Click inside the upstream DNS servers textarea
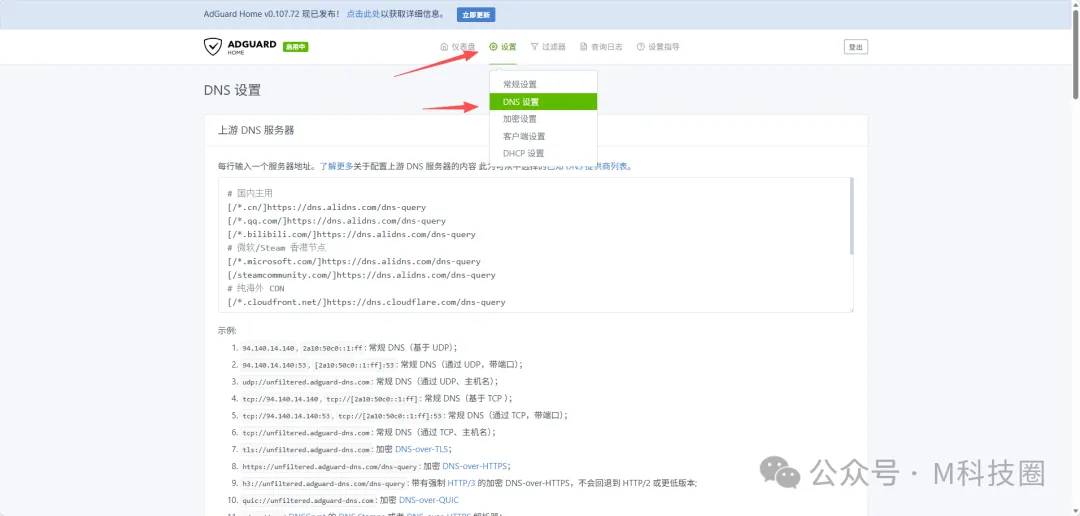The width and height of the screenshot is (1080, 516). pos(536,245)
